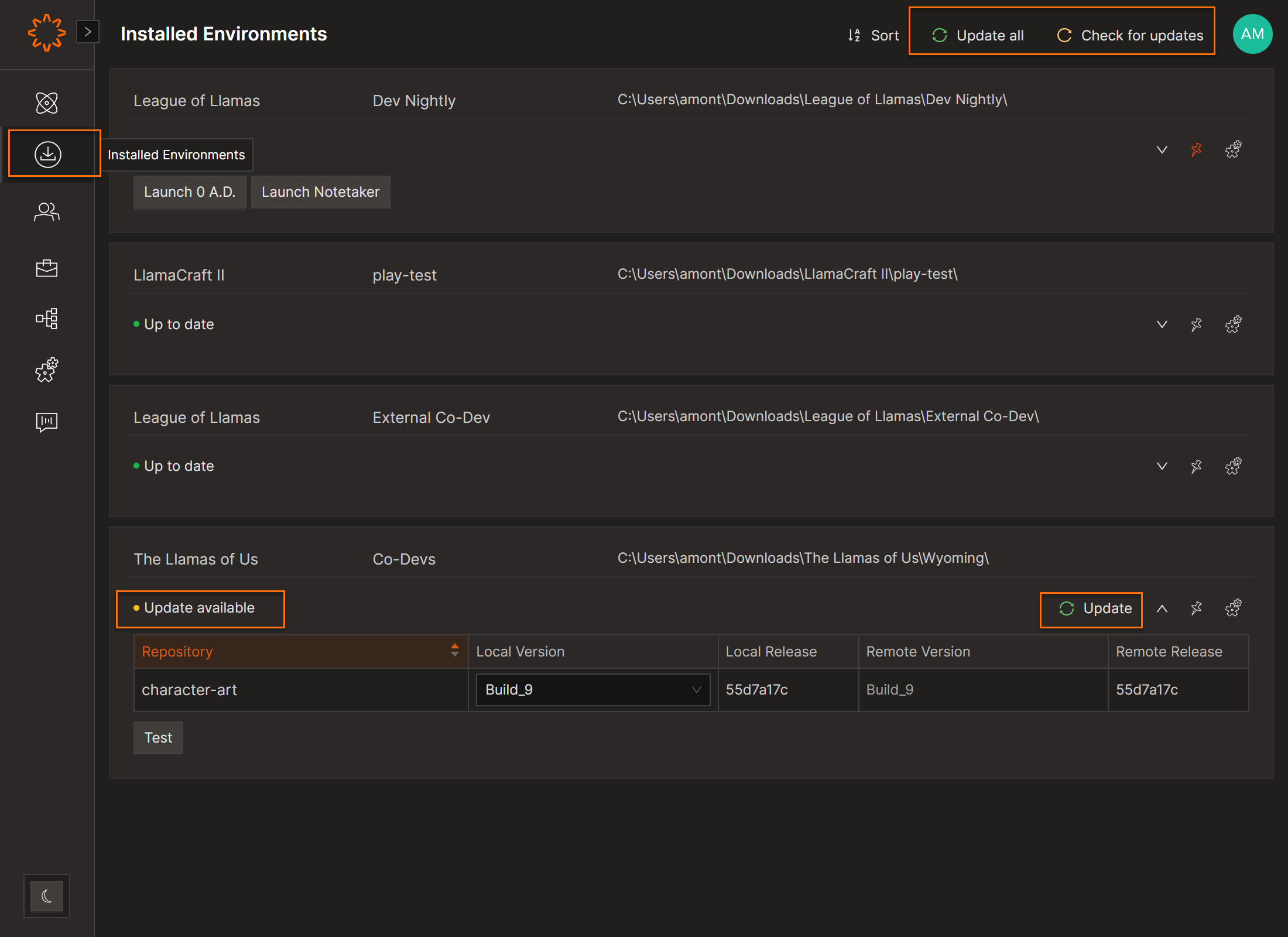Open AM user avatar menu

click(1252, 34)
